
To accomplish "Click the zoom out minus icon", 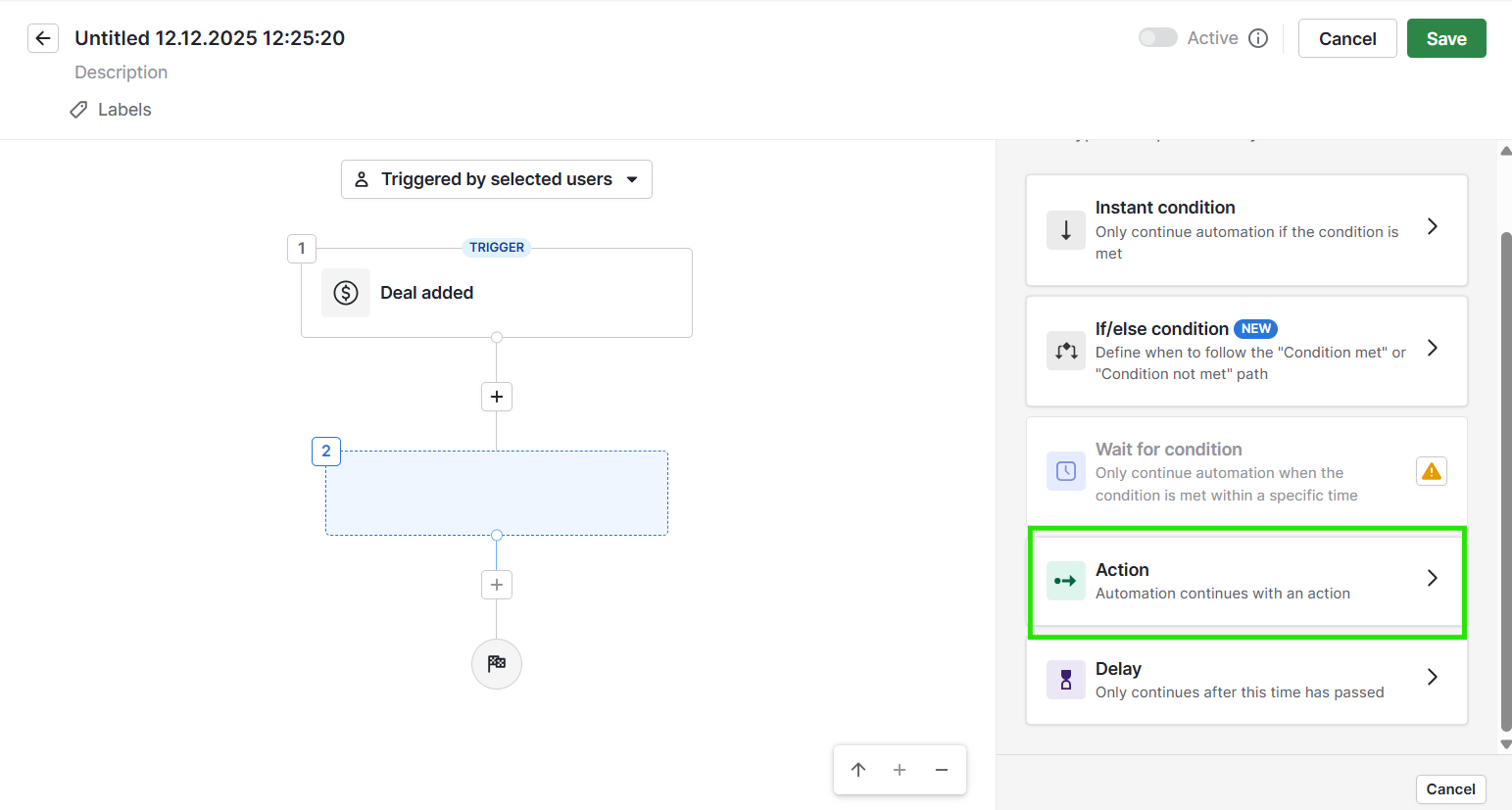I will tap(942, 770).
